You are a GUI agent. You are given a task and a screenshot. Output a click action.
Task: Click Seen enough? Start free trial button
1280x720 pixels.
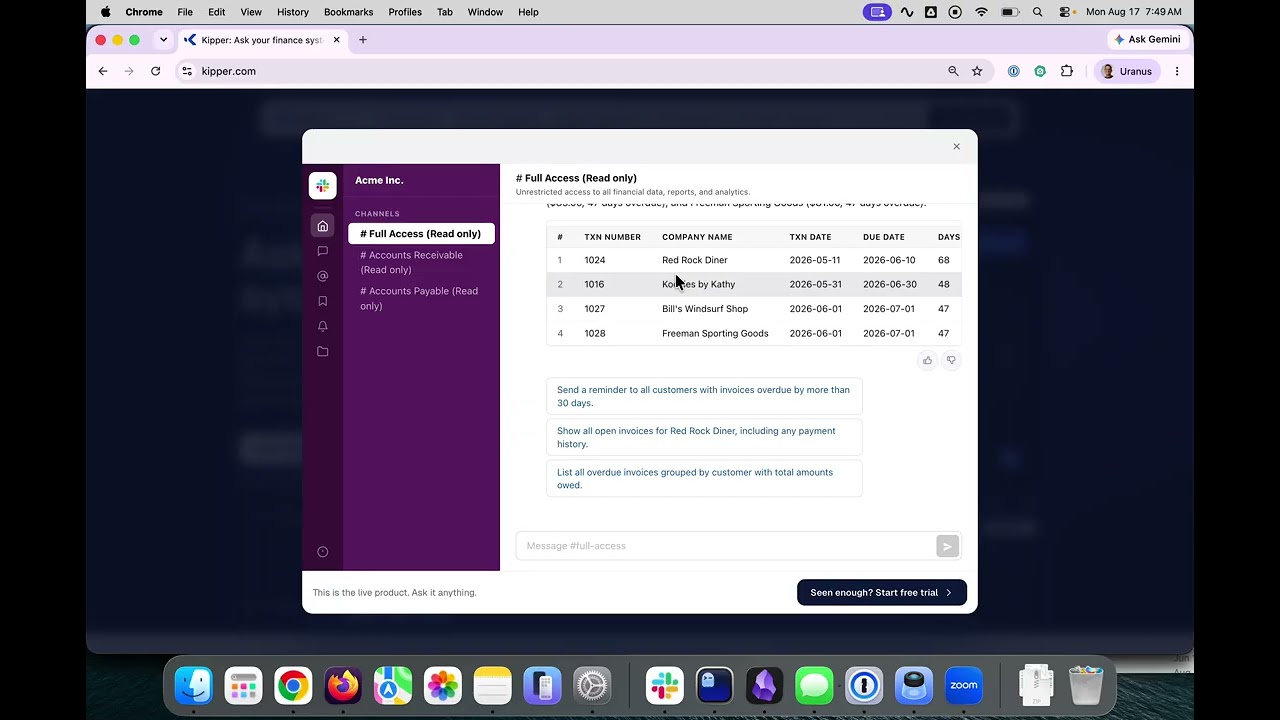tap(882, 592)
